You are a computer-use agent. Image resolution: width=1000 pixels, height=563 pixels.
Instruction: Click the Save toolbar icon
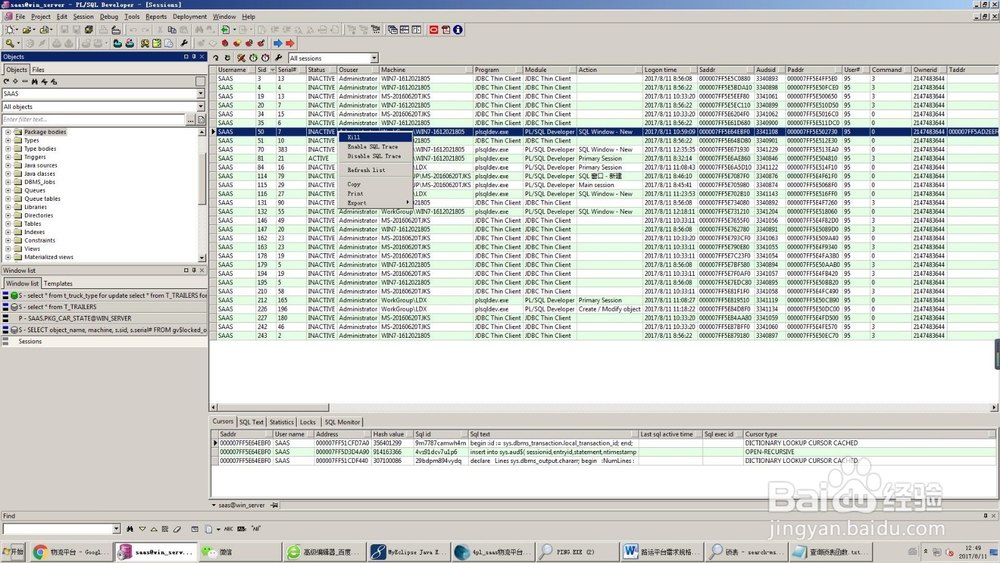tap(64, 30)
